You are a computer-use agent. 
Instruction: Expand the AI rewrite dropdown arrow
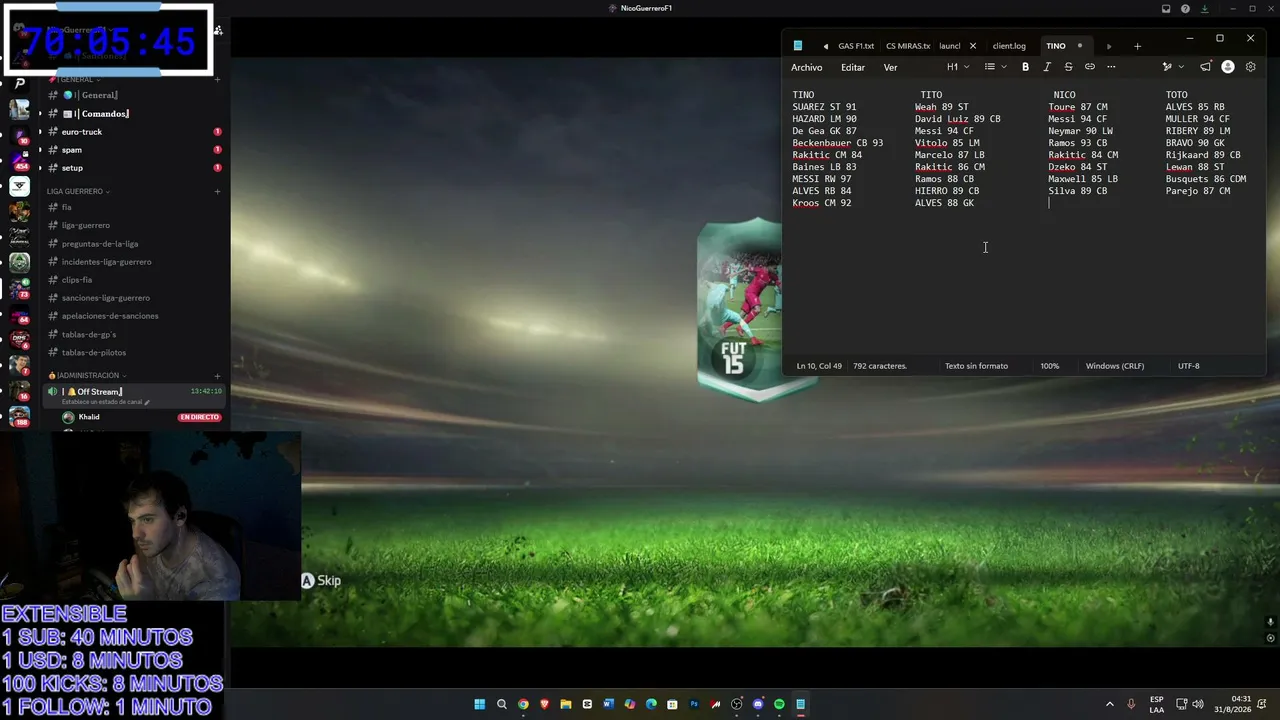click(x=1181, y=67)
